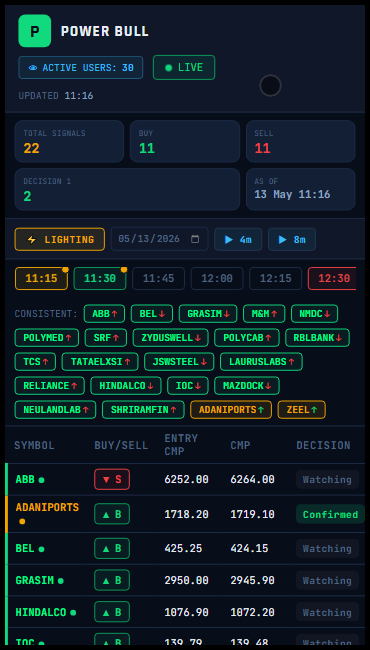Screen dimensions: 370x650
Task: Click the BEL symbol in table
Action: (x=25, y=548)
